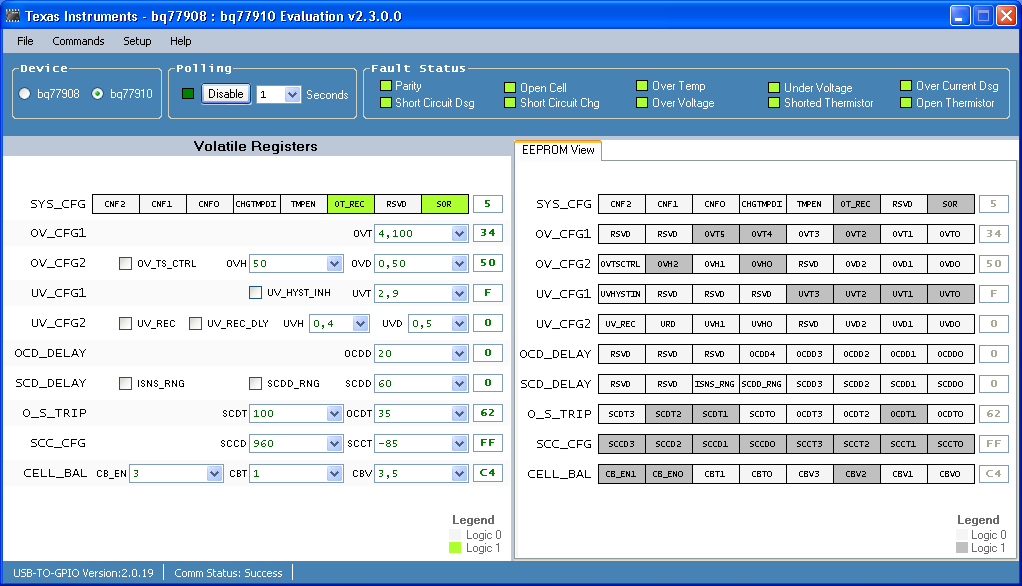Viewport: 1022px width, 586px height.
Task: Click the UVHYSTIN bit in EEPROM UV_CFG1
Action: 621,294
